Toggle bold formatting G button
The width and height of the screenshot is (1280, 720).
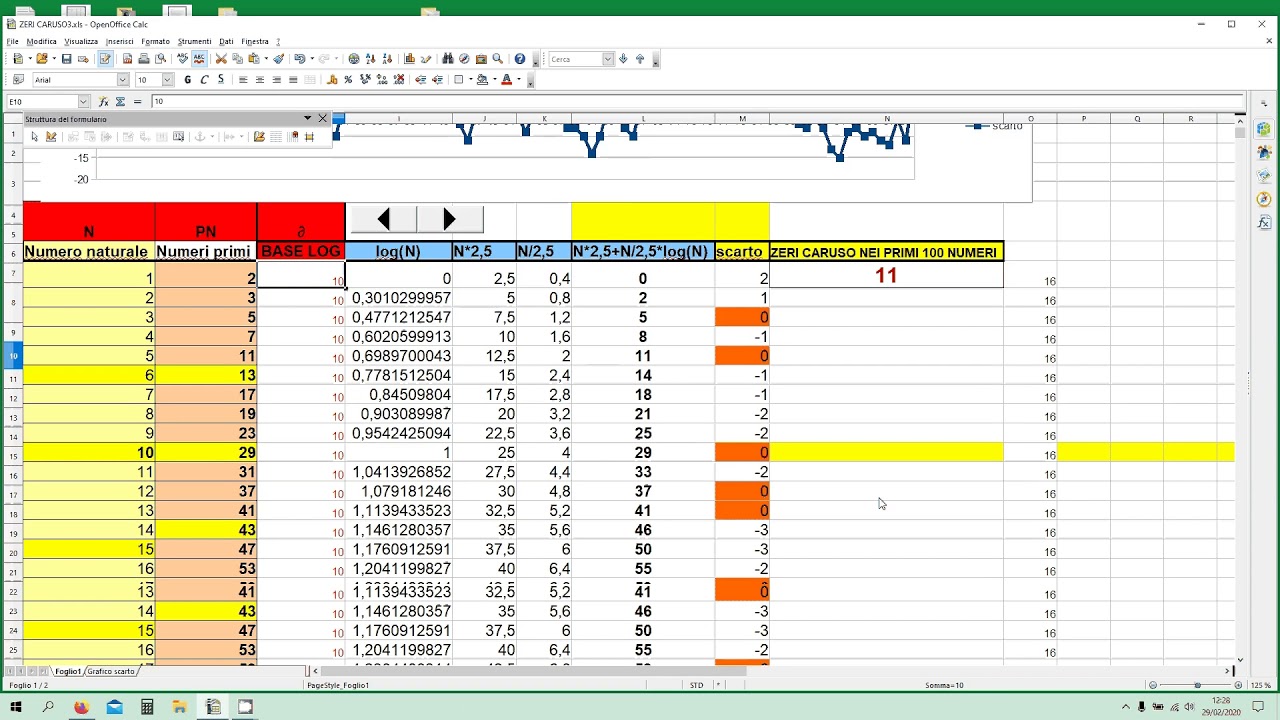pos(187,79)
